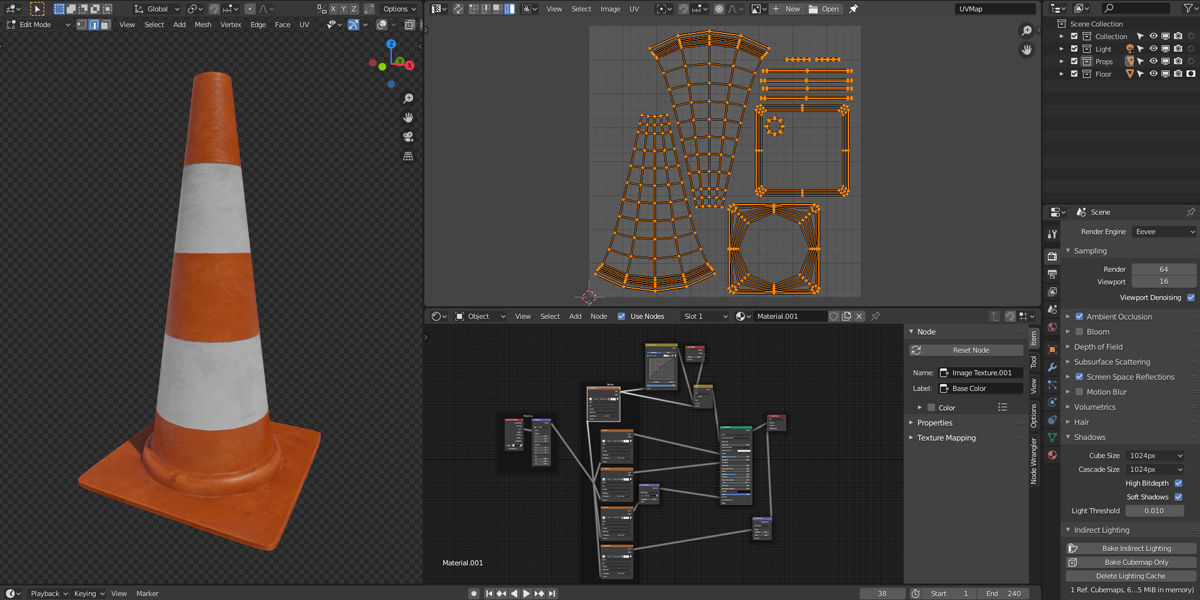The height and width of the screenshot is (600, 1200).
Task: Enable Motion Blur checkbox
Action: (1079, 392)
